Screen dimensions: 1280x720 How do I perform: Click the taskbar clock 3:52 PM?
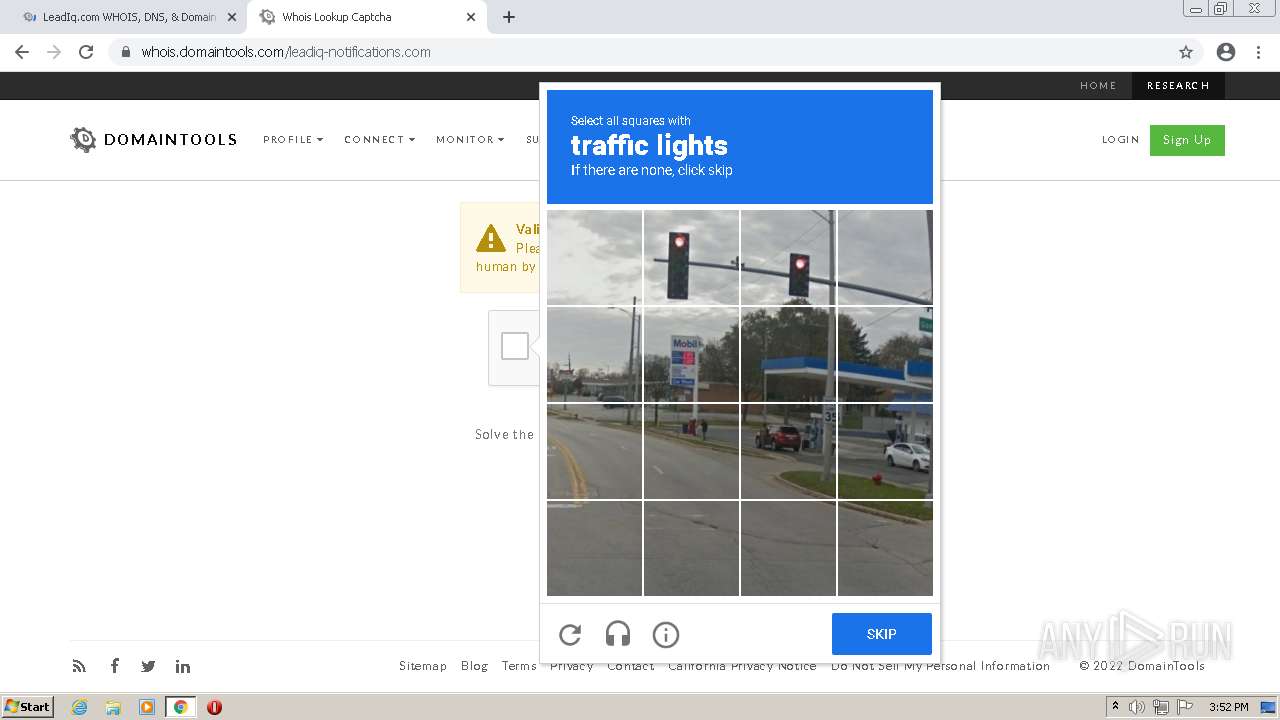[1228, 707]
